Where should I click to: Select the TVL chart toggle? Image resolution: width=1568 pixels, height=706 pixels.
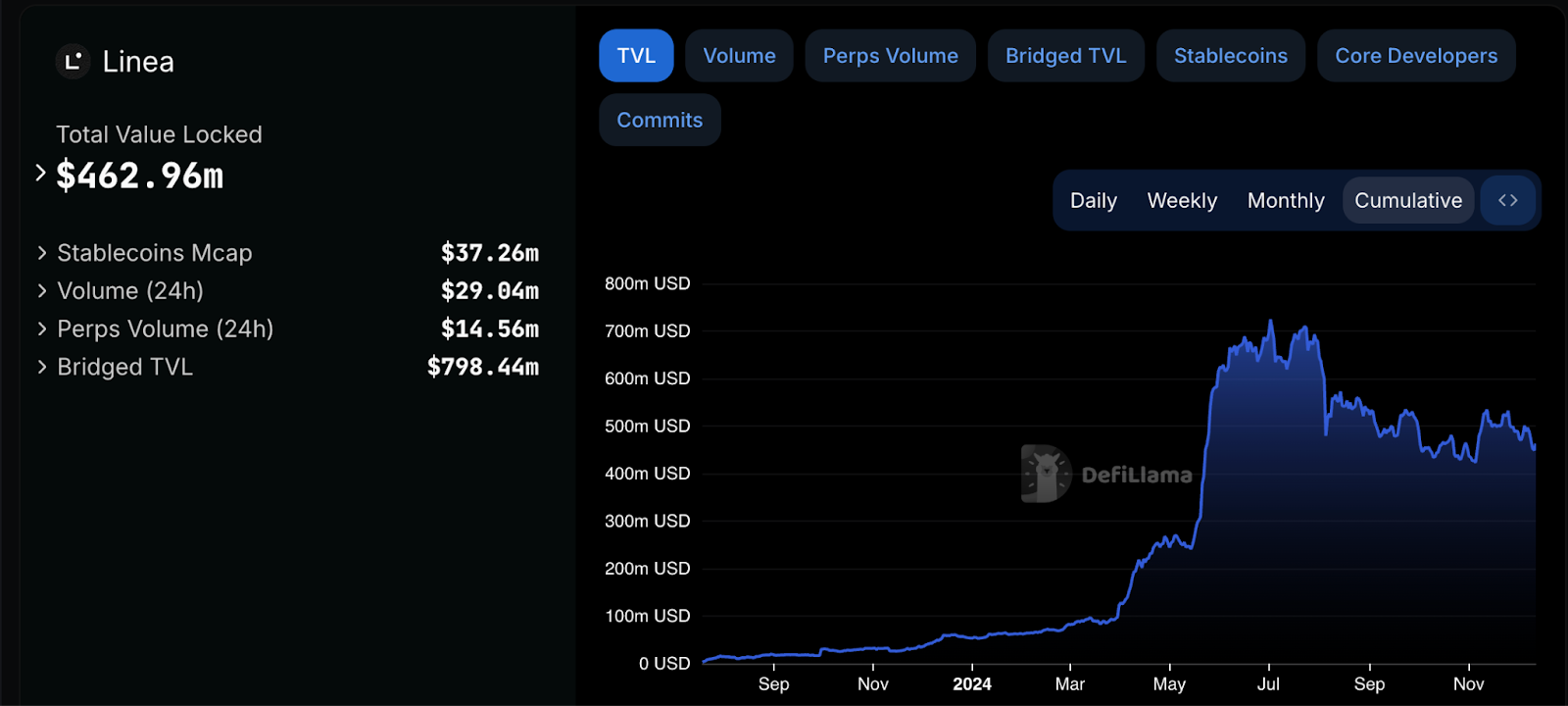[636, 56]
